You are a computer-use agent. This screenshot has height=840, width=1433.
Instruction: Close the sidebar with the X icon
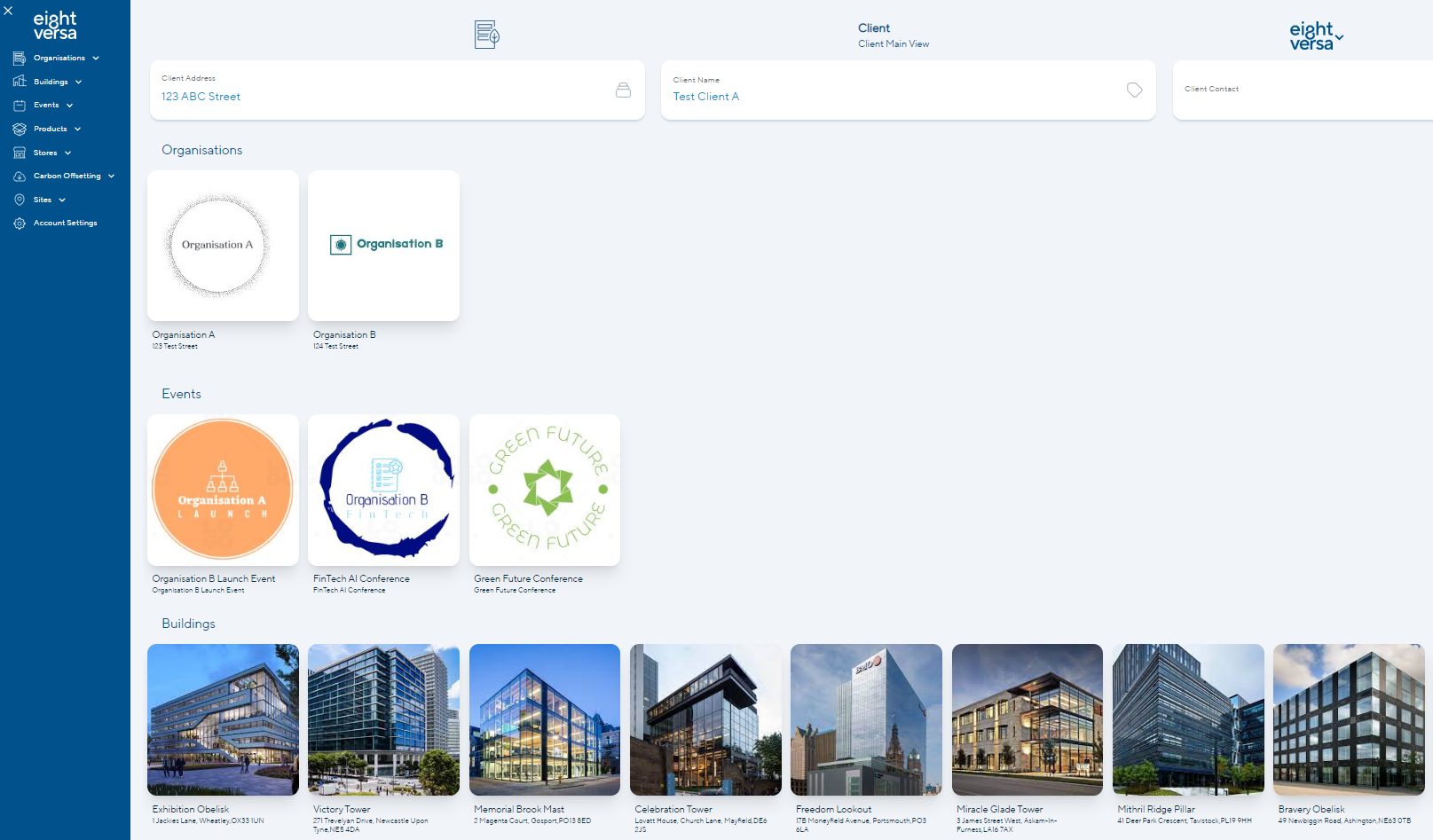(x=8, y=11)
